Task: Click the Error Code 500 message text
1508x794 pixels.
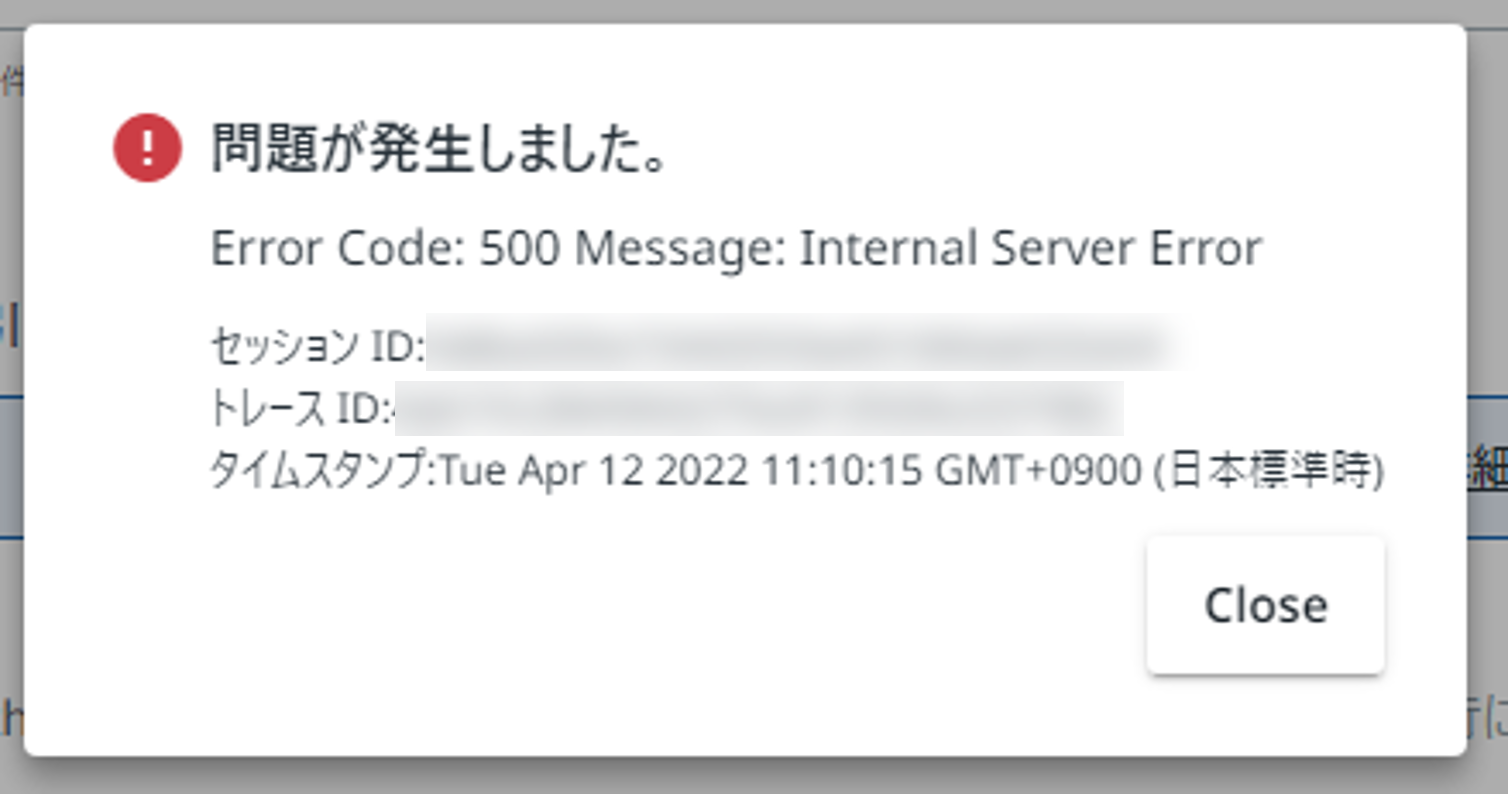Action: [x=735, y=247]
